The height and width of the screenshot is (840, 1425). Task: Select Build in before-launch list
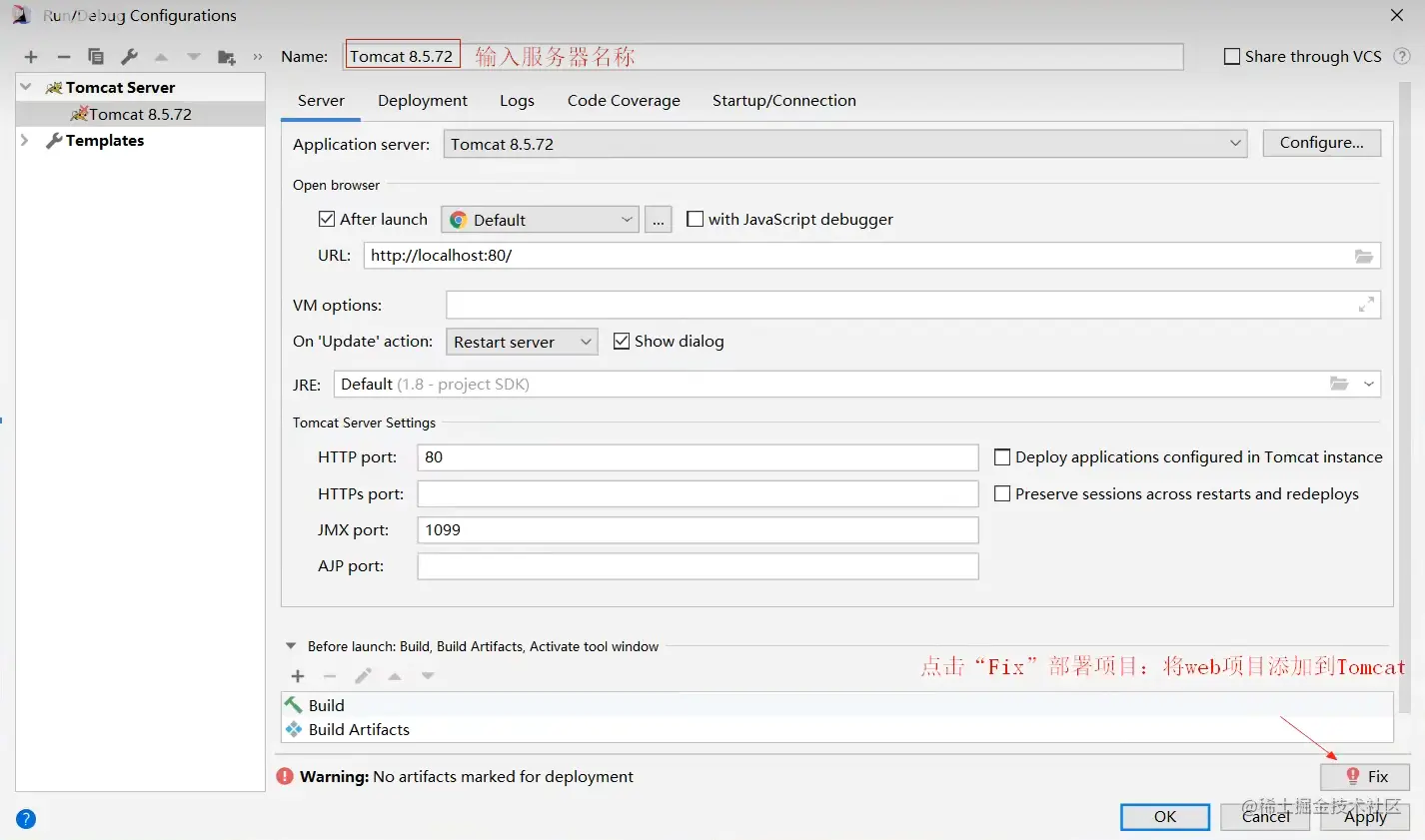point(837,705)
